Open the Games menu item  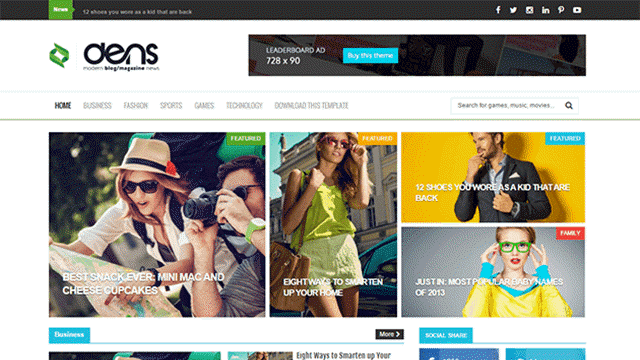click(x=204, y=106)
